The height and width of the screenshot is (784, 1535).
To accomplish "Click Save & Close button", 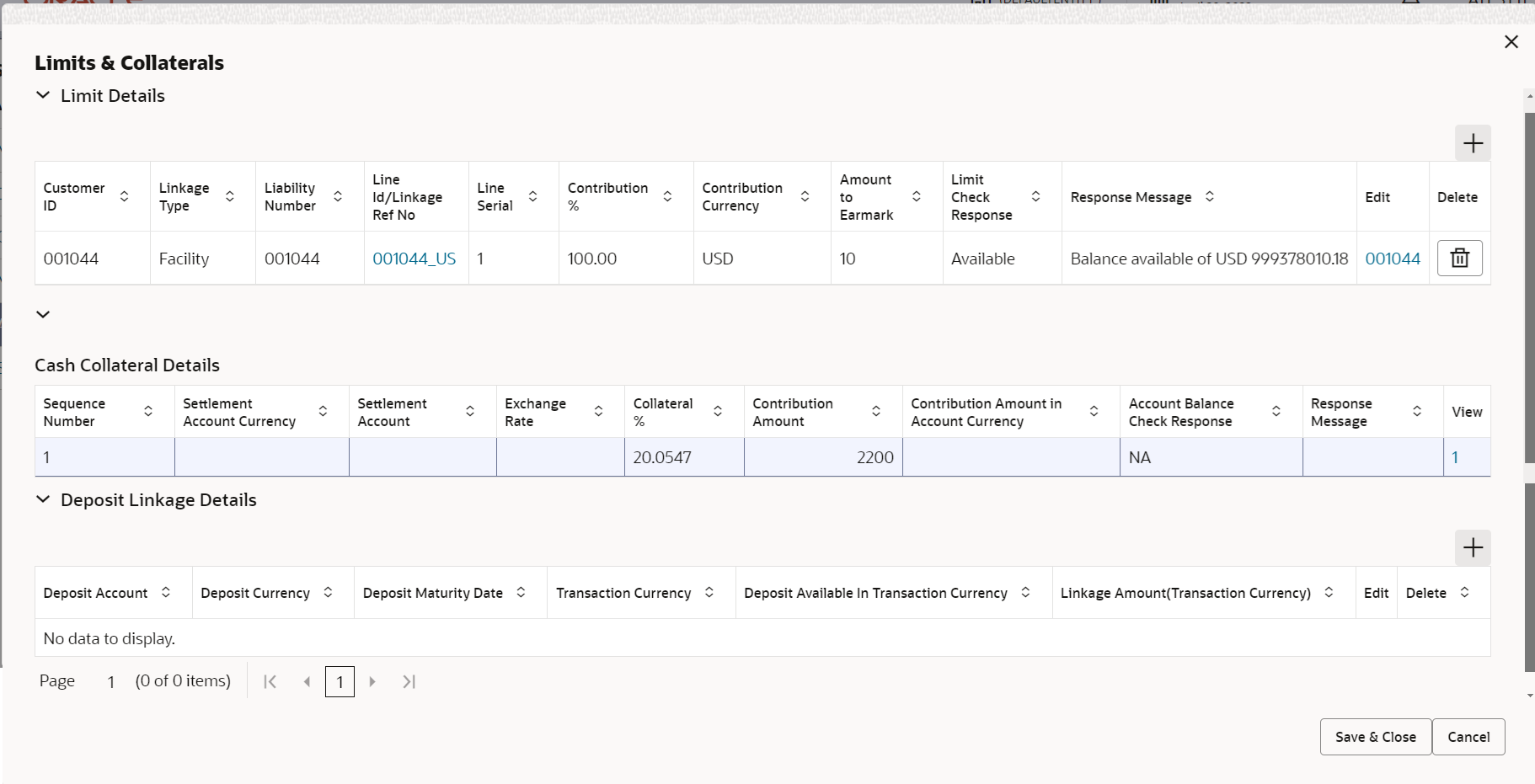I will click(x=1376, y=737).
